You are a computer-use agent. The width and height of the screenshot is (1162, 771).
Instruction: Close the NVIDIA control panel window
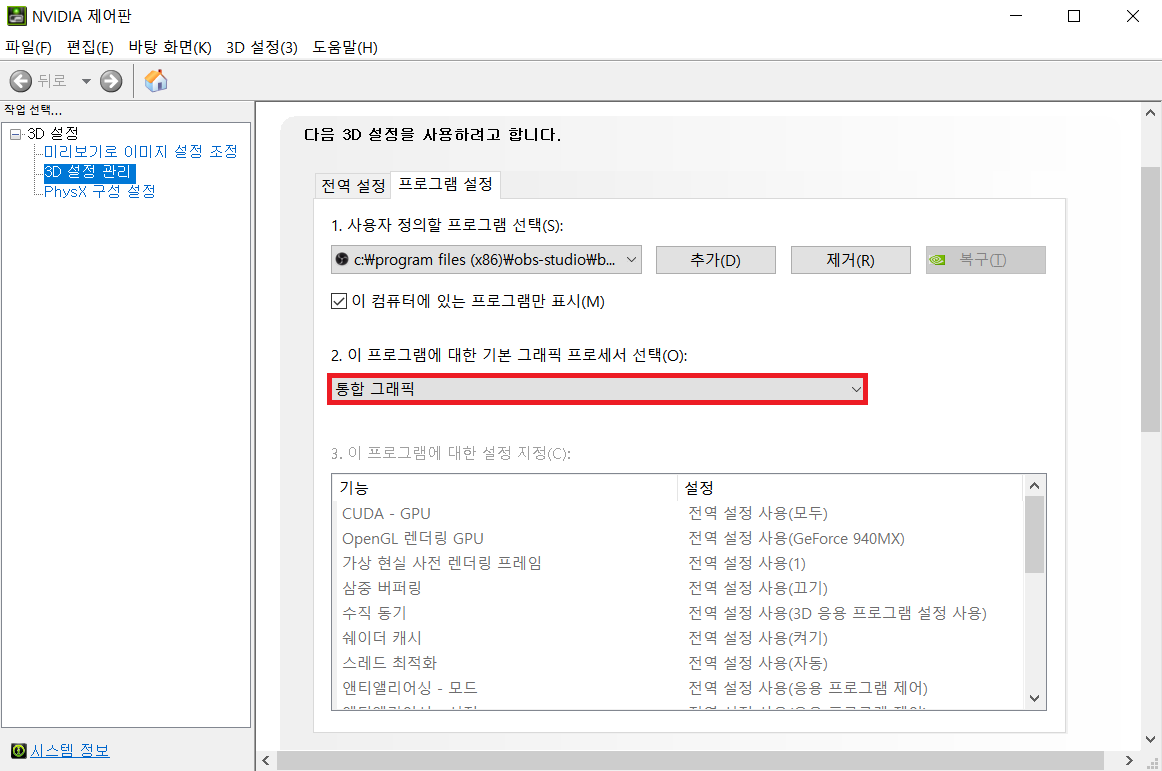pyautogui.click(x=1132, y=16)
